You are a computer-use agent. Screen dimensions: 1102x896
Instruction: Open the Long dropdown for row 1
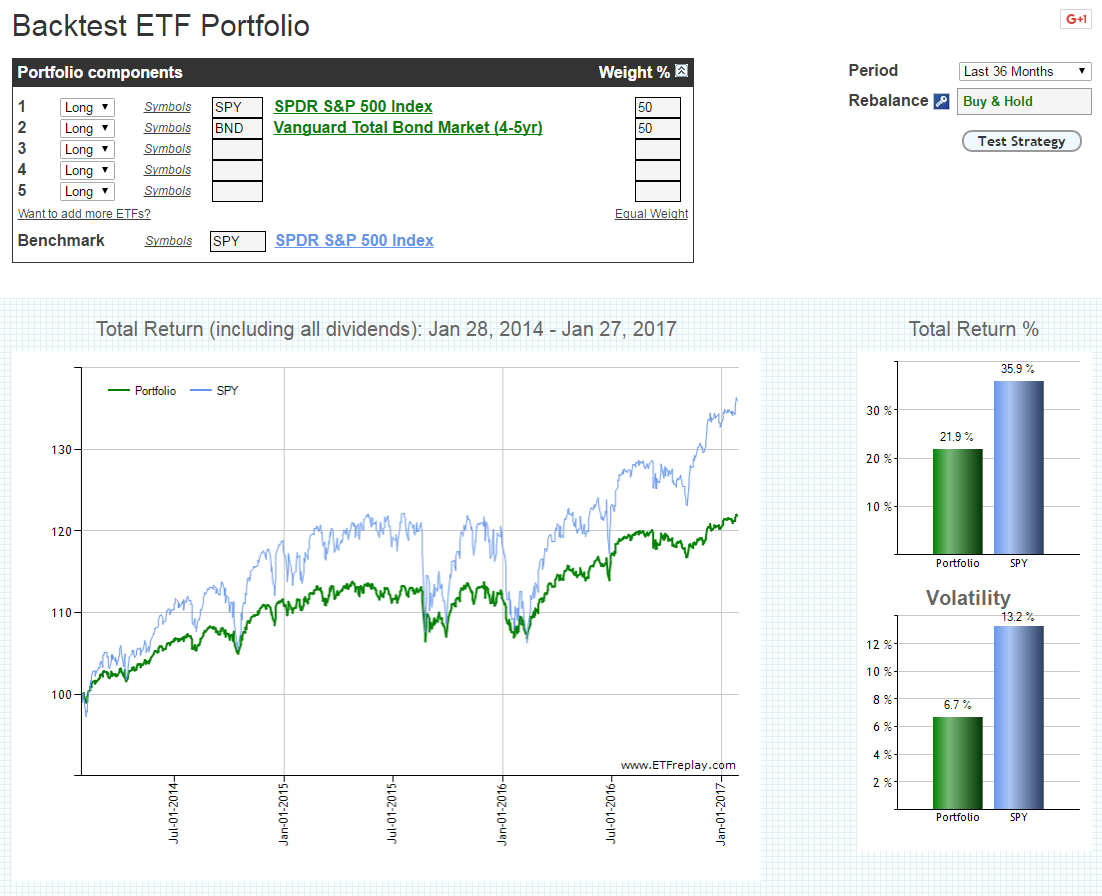86,107
